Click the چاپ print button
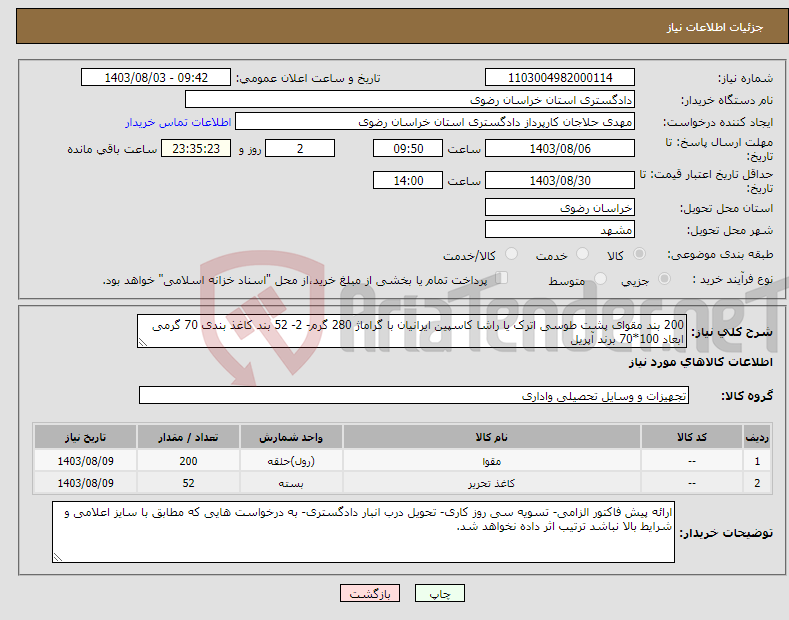Screen dimensions: 789x620 pyautogui.click(x=440, y=593)
